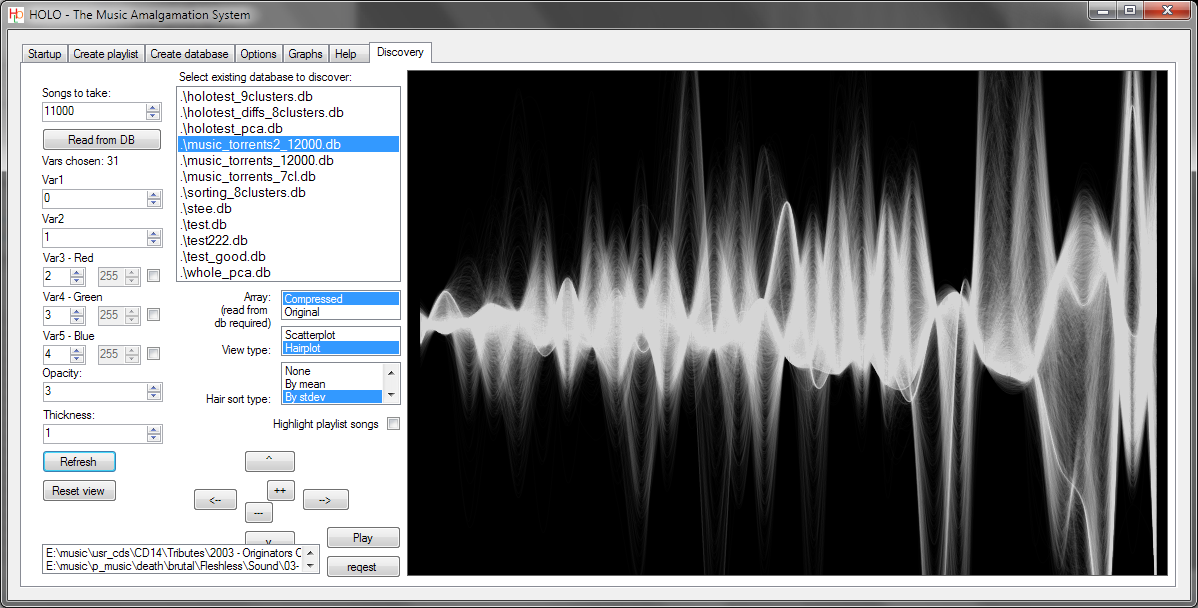Increment Var1 spinner up arrow
This screenshot has height=608, width=1198.
(x=154, y=194)
